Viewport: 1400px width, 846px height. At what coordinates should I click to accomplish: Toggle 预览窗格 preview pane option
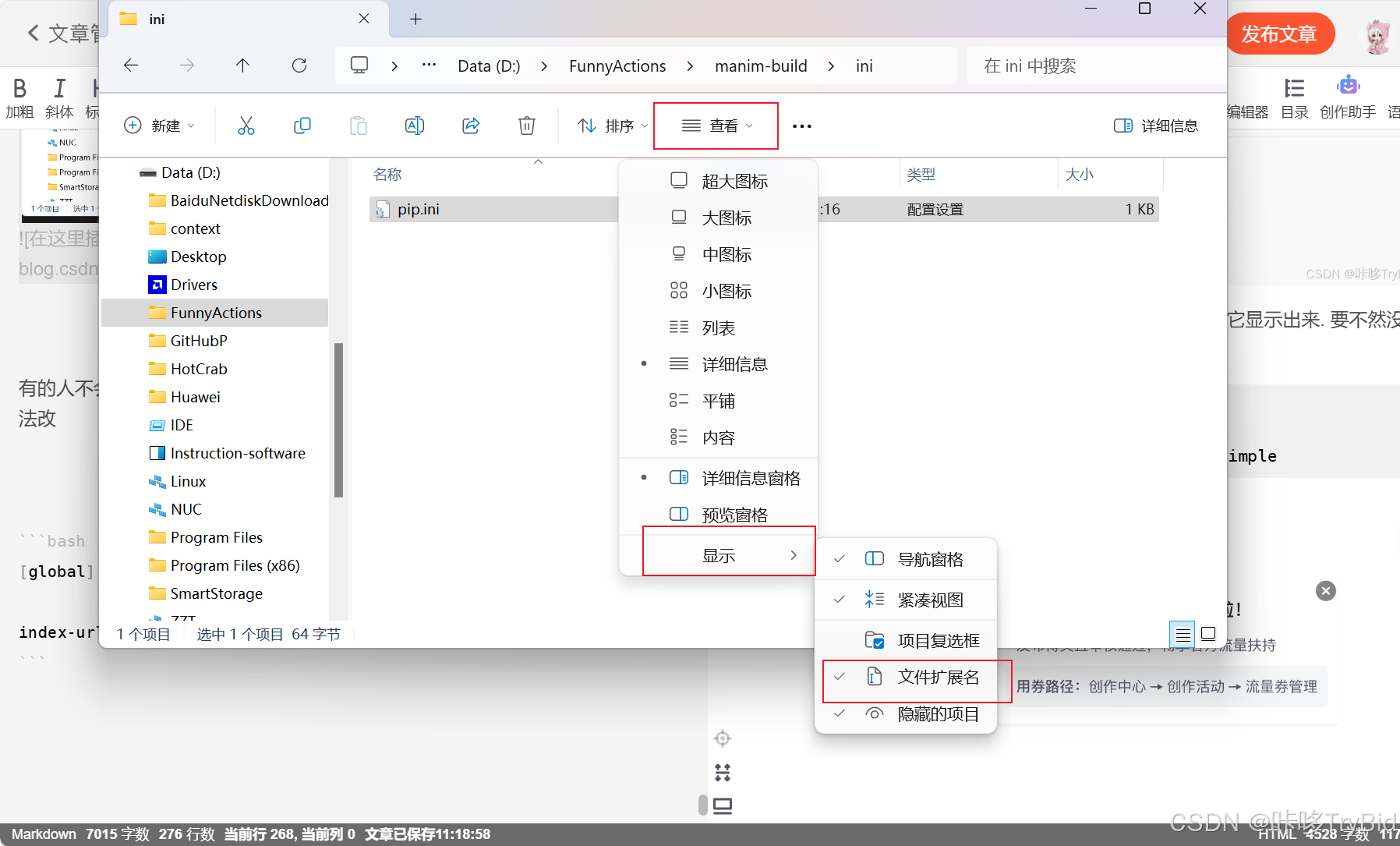coord(718,515)
